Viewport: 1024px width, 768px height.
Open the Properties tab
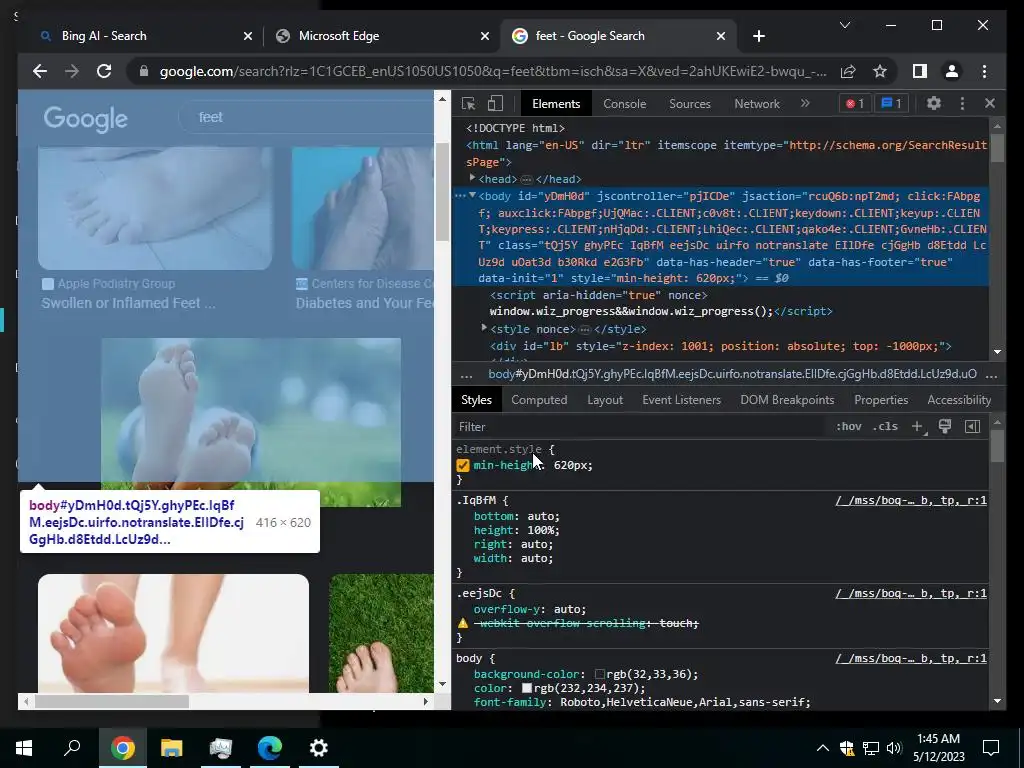point(881,400)
